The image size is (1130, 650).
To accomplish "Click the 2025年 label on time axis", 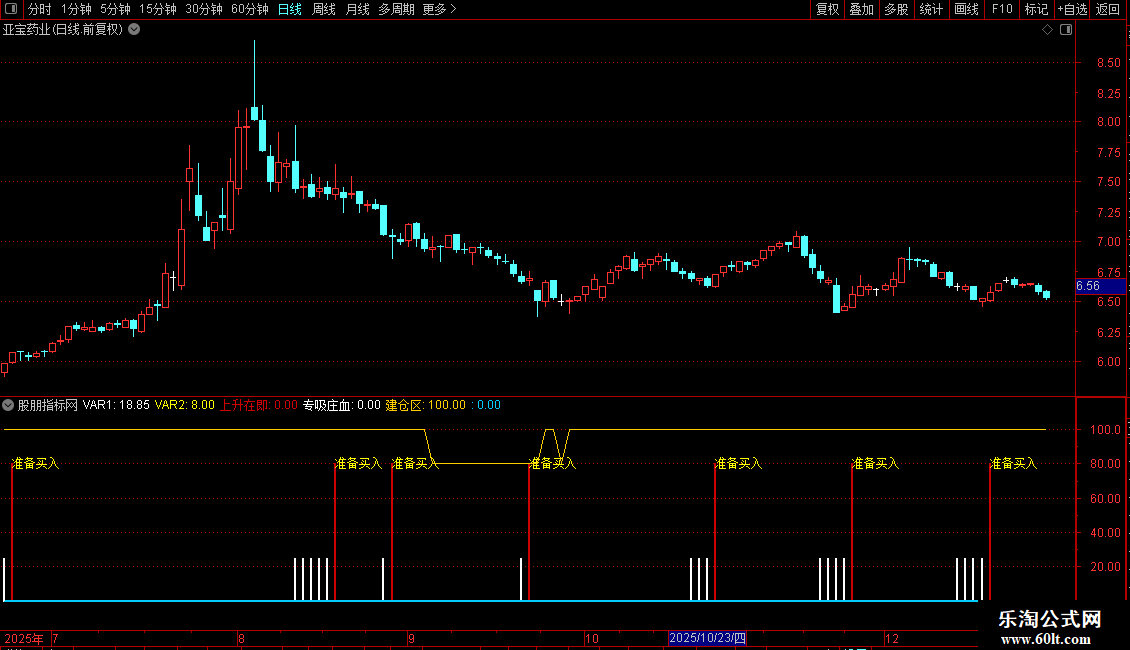I will pos(24,638).
